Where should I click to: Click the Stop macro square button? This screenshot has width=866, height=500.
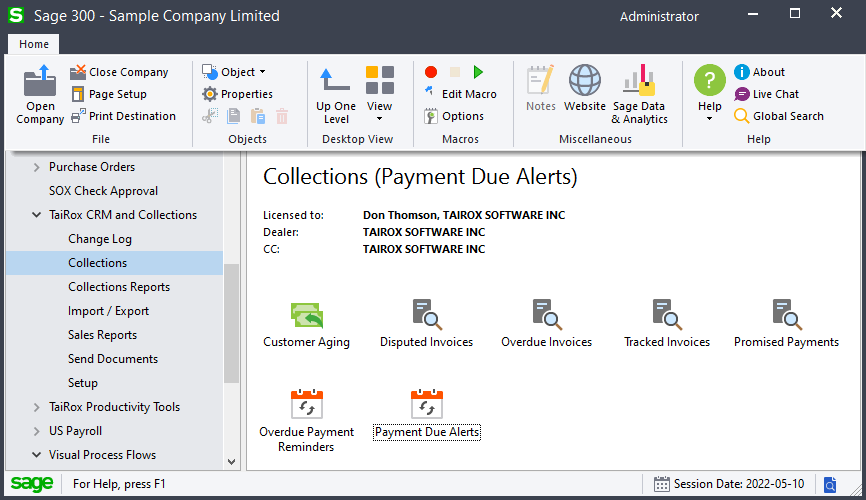pyautogui.click(x=455, y=72)
